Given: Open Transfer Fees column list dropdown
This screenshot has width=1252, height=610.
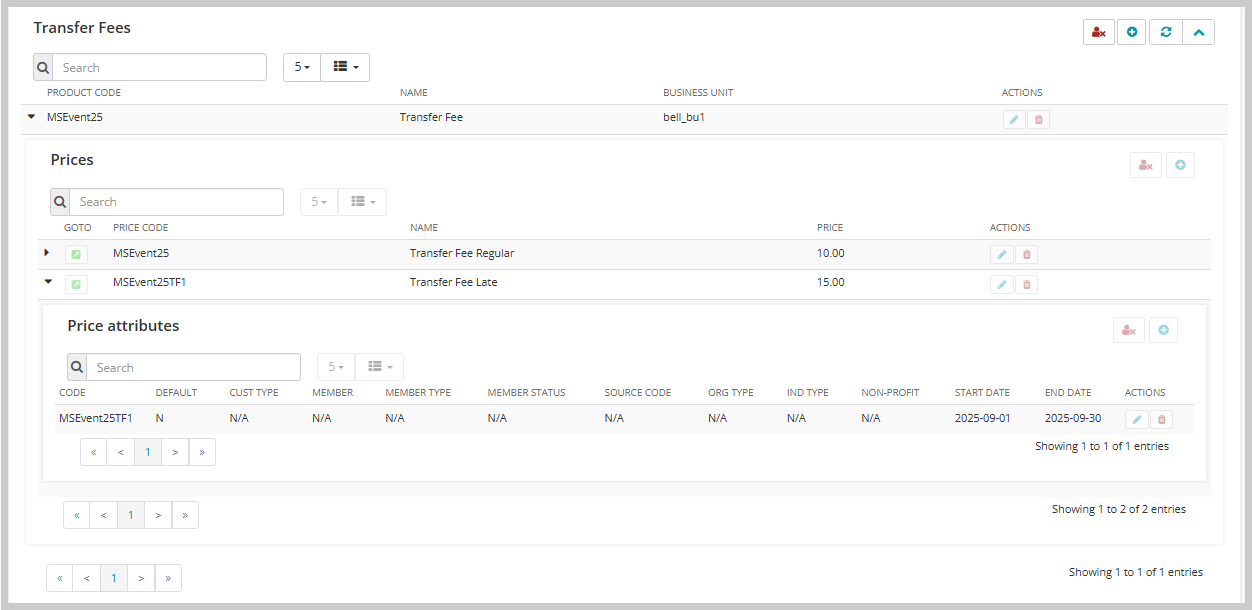Looking at the screenshot, I should pos(345,67).
